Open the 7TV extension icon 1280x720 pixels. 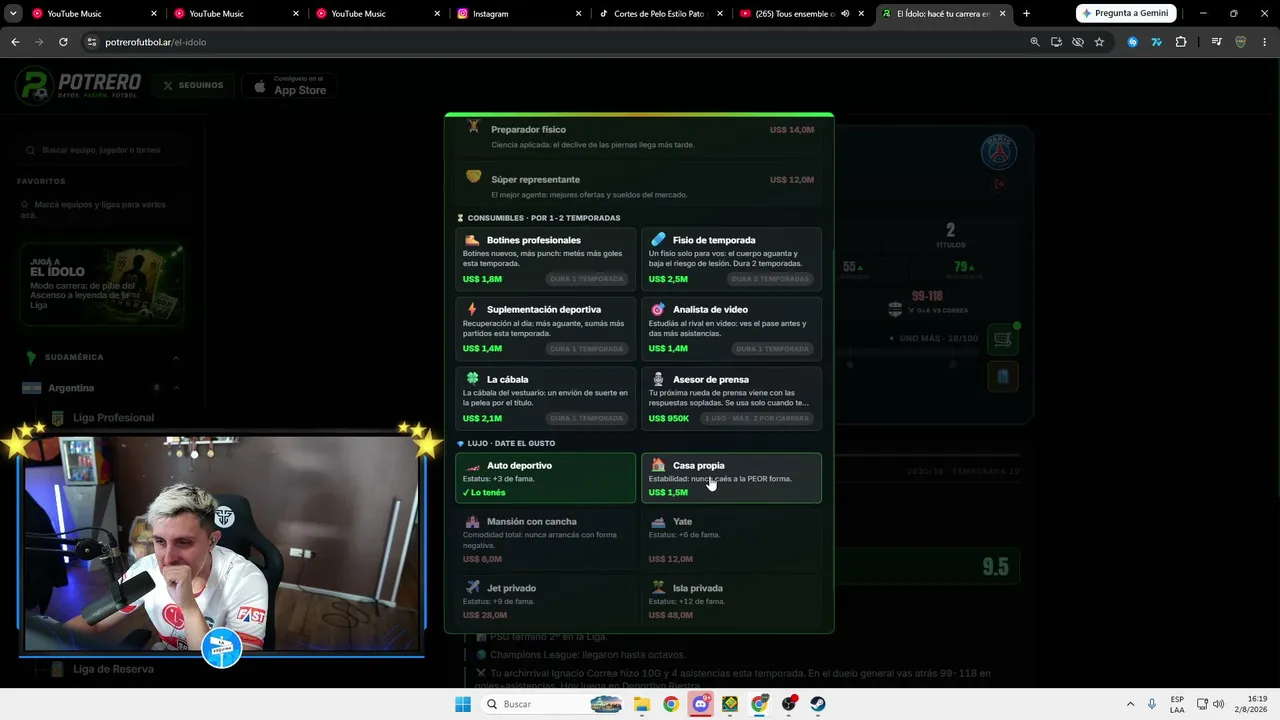(1157, 42)
